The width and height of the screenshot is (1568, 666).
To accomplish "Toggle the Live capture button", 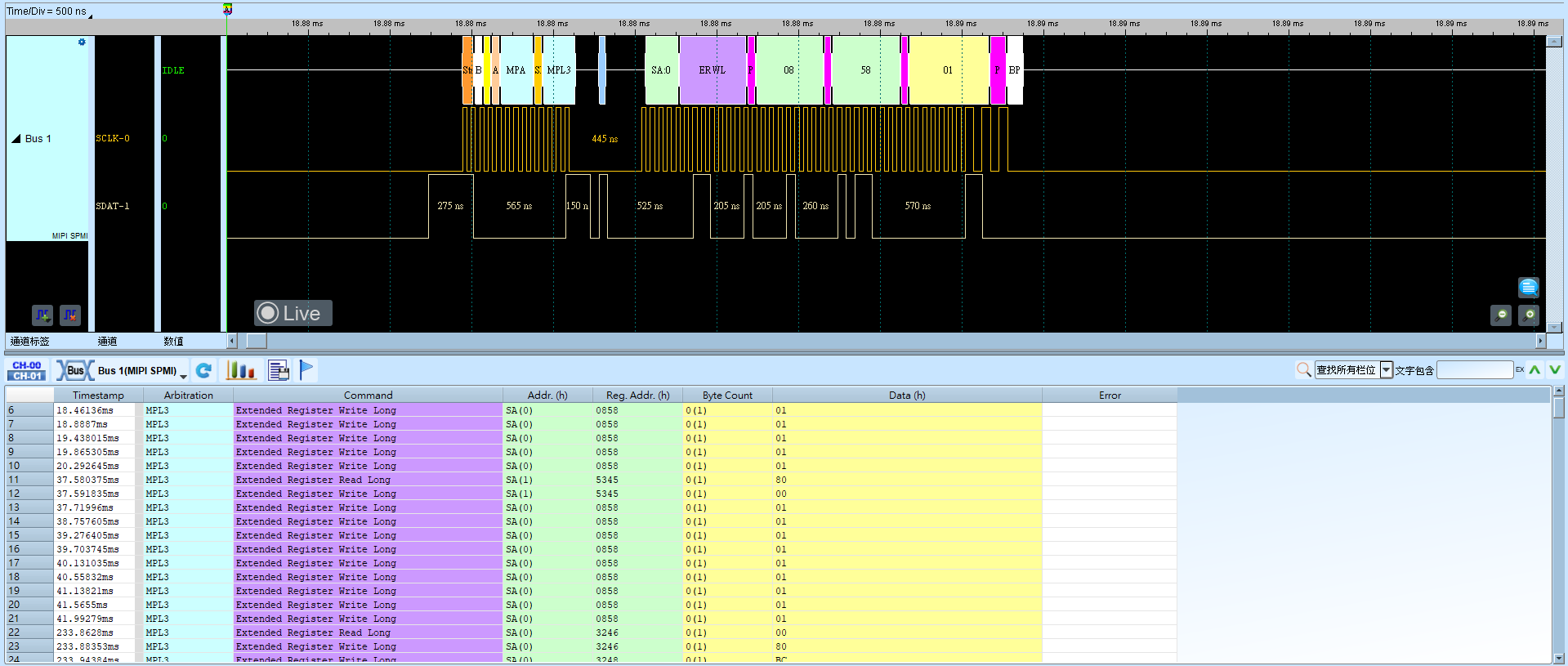I will (x=293, y=313).
